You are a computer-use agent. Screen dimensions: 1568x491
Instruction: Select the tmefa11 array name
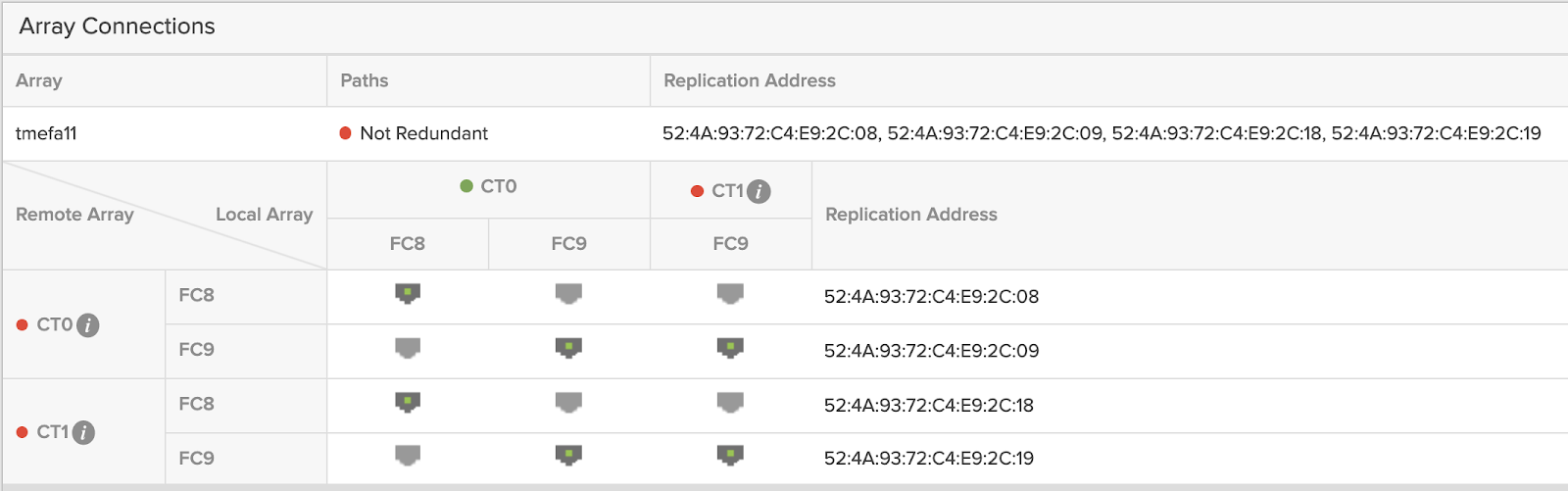click(x=46, y=133)
